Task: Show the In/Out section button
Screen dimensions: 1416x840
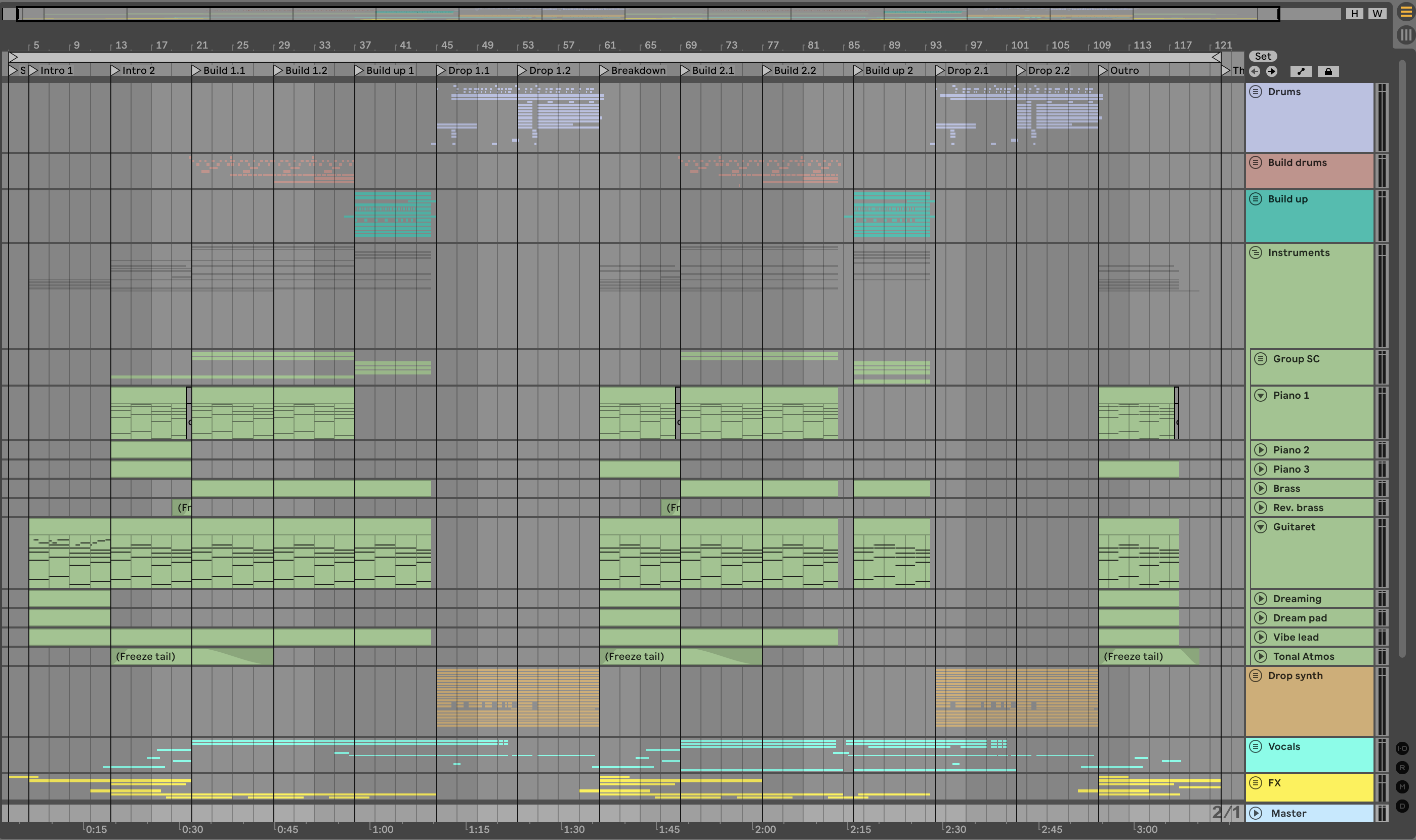Action: tap(1402, 748)
